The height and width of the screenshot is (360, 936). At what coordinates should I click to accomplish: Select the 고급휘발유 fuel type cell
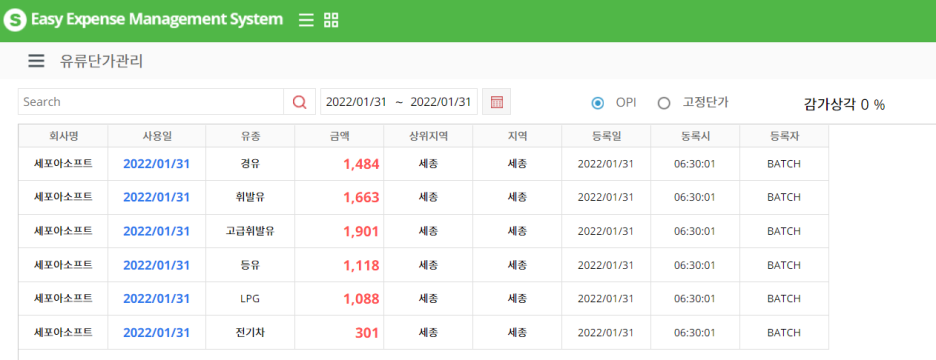[x=250, y=231]
